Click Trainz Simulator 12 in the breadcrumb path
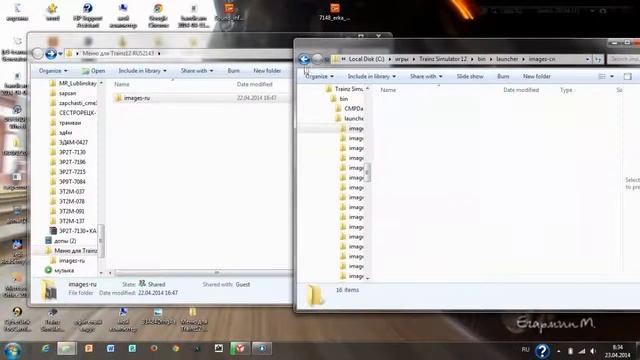The image size is (640, 360). [x=442, y=59]
